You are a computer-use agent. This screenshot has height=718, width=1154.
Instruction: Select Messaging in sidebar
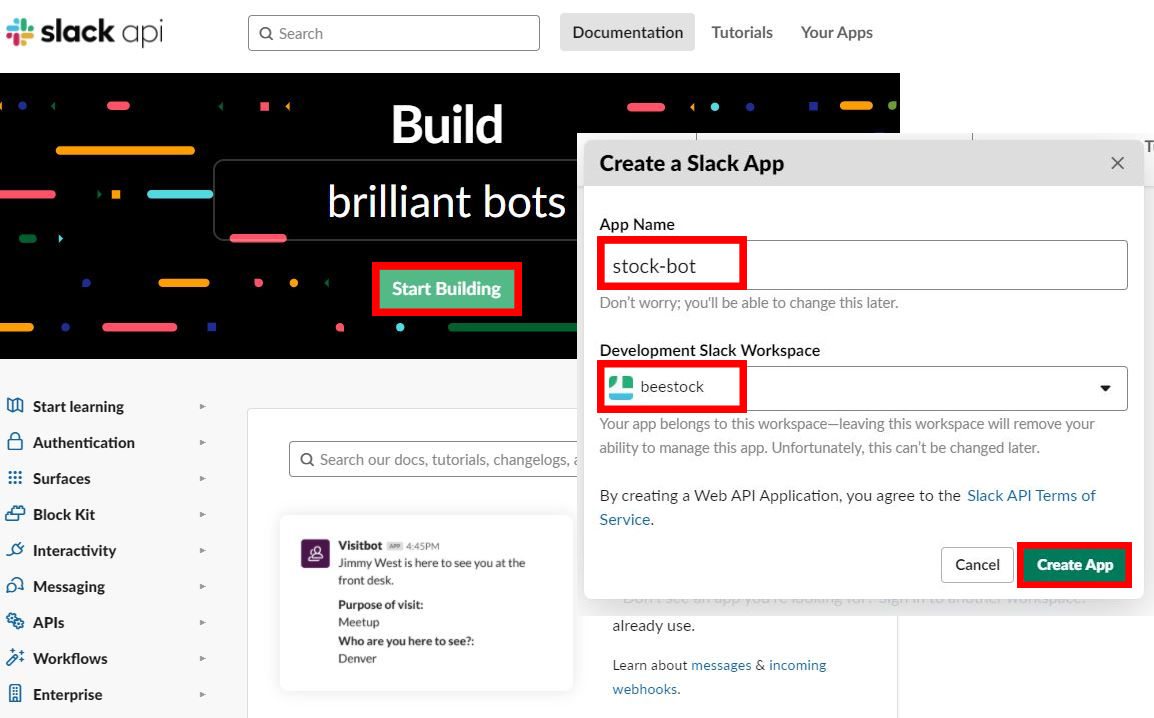69,586
